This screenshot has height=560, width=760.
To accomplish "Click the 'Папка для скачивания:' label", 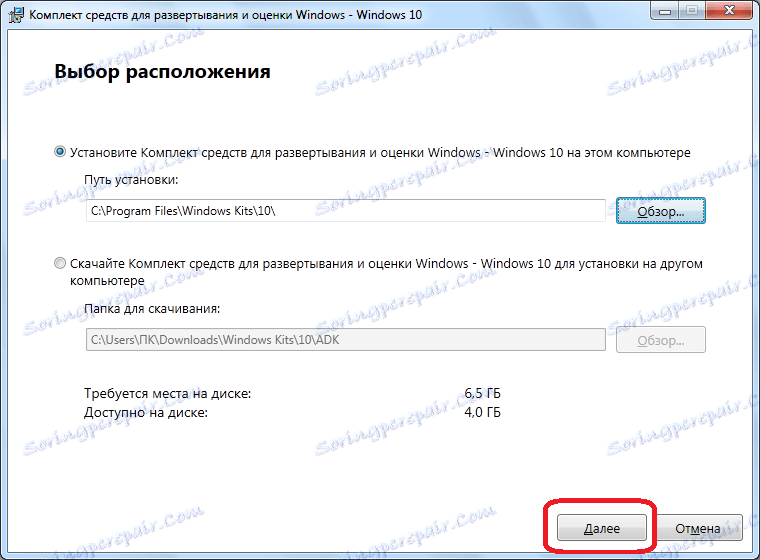I will (152, 309).
